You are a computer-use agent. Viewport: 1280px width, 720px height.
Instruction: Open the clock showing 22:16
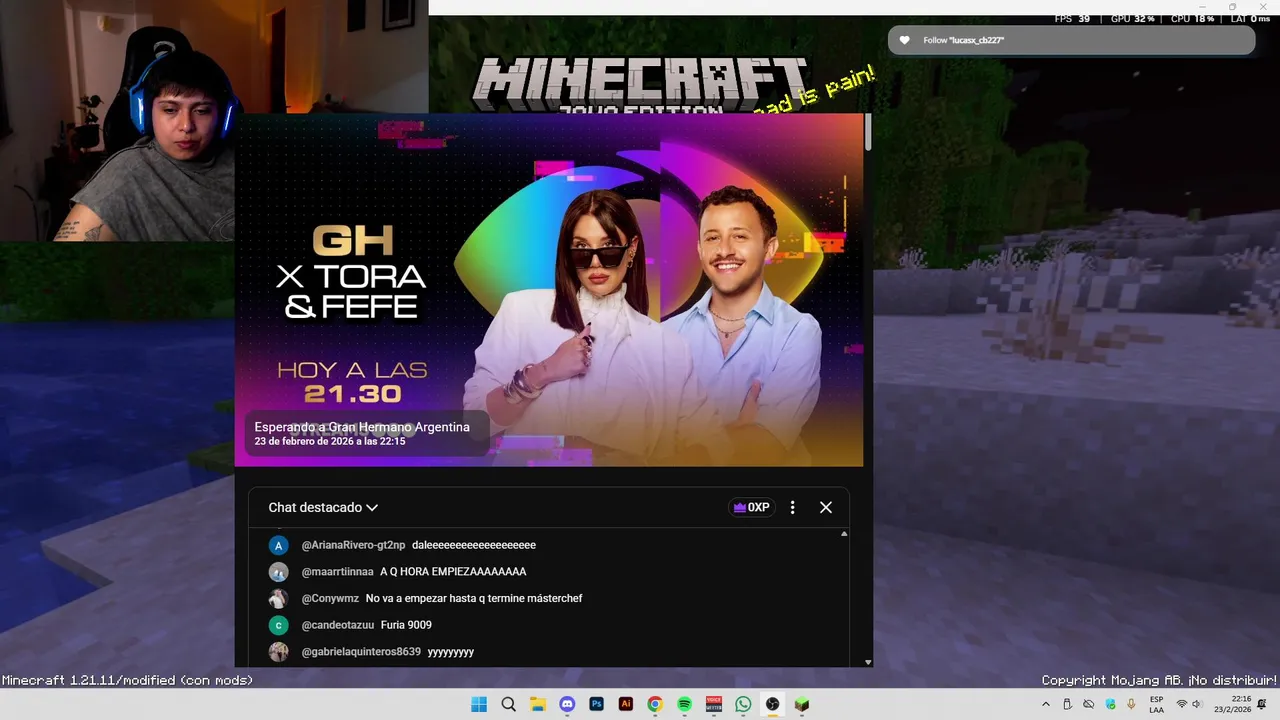point(1232,704)
